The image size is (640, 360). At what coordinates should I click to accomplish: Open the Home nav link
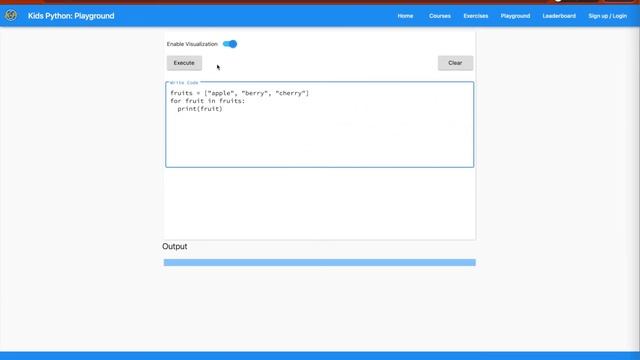[405, 16]
